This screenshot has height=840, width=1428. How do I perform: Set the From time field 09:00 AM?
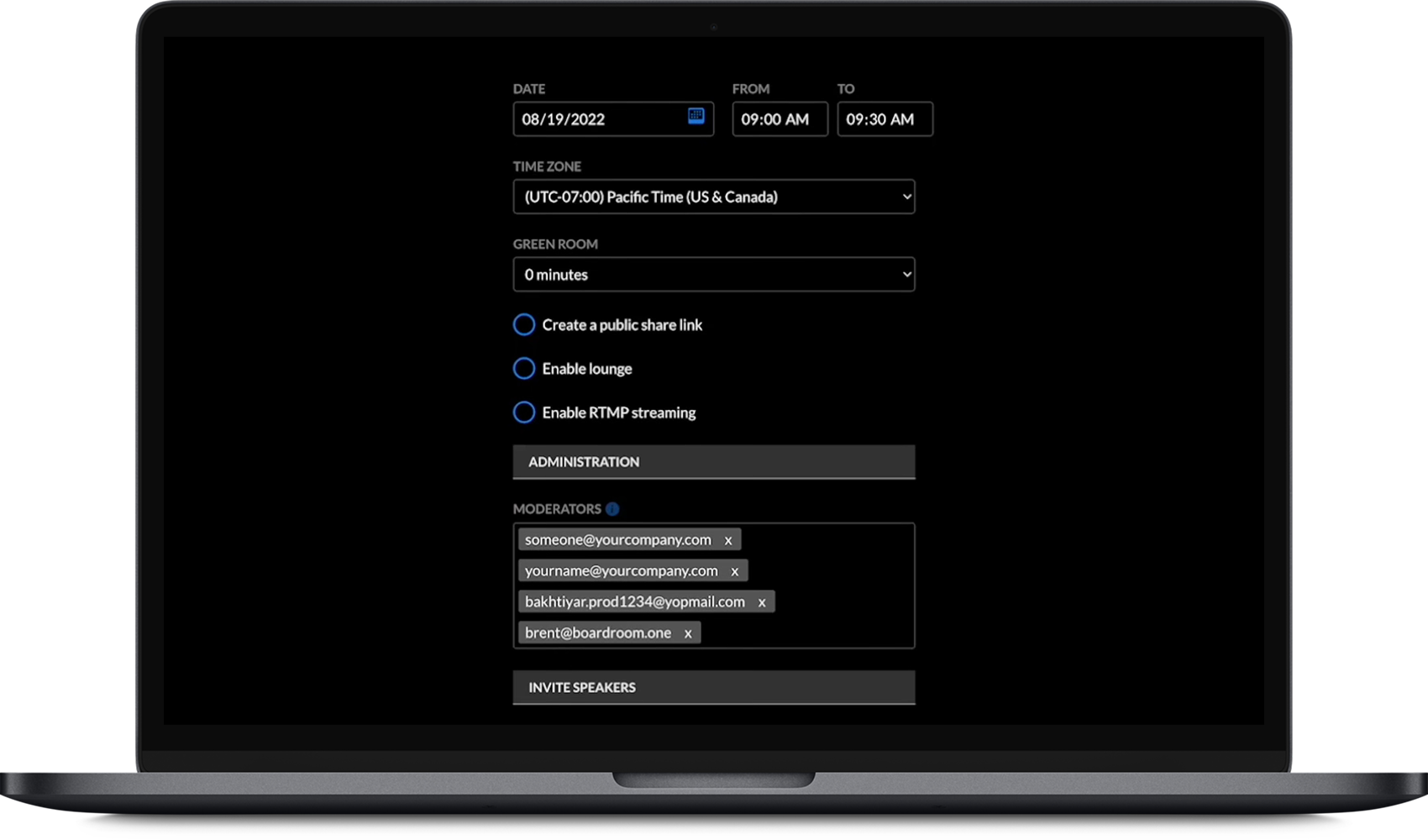pos(780,119)
